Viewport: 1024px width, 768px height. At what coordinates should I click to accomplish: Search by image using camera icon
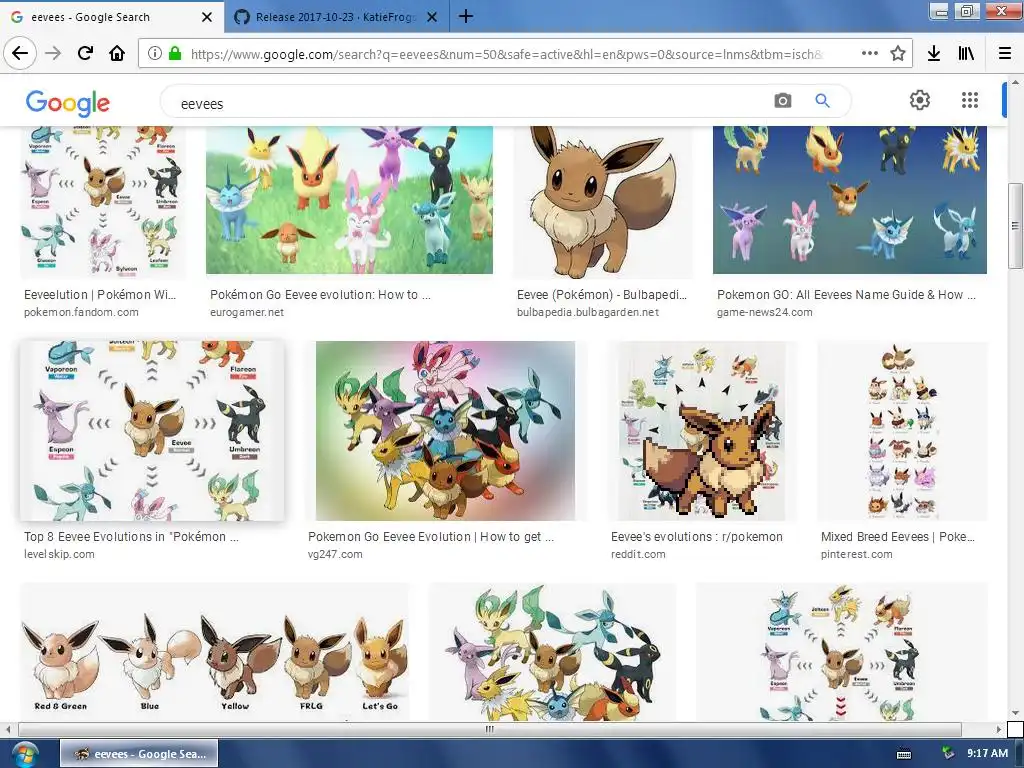click(782, 101)
